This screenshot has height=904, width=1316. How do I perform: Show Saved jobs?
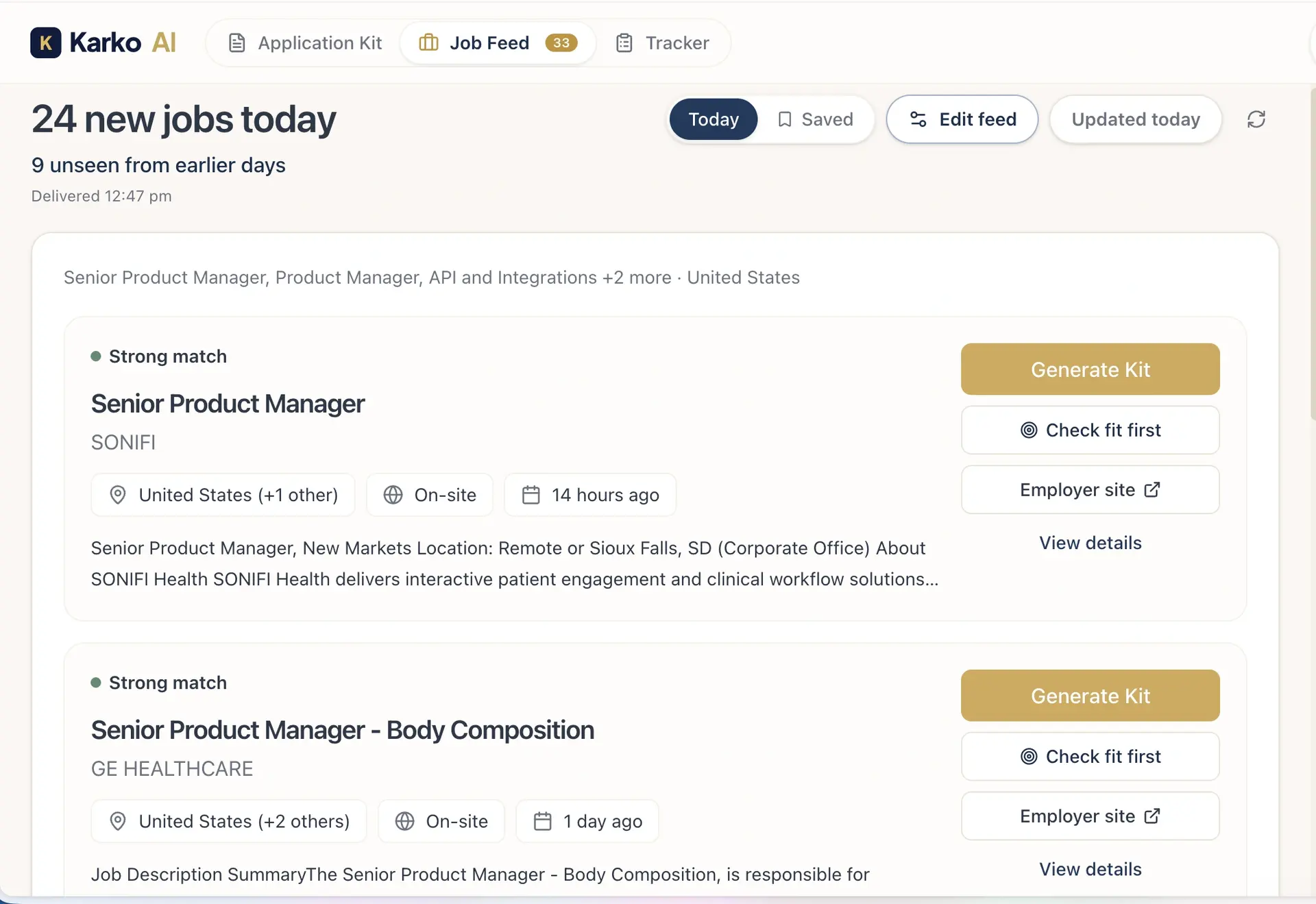pyautogui.click(x=815, y=119)
